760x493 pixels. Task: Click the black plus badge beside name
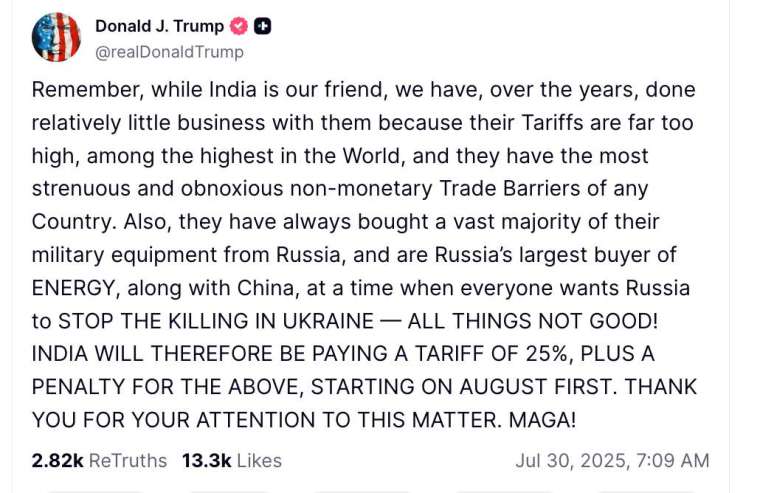(262, 26)
